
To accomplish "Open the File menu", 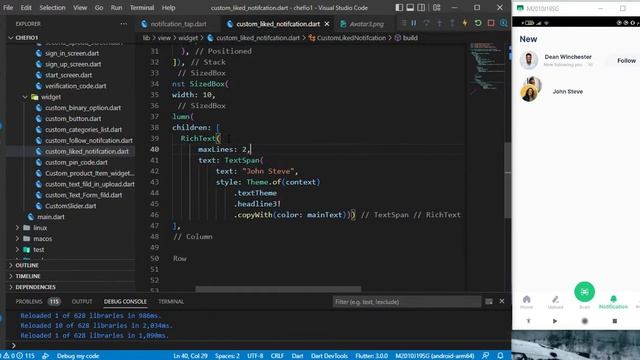I will click(x=8, y=7).
